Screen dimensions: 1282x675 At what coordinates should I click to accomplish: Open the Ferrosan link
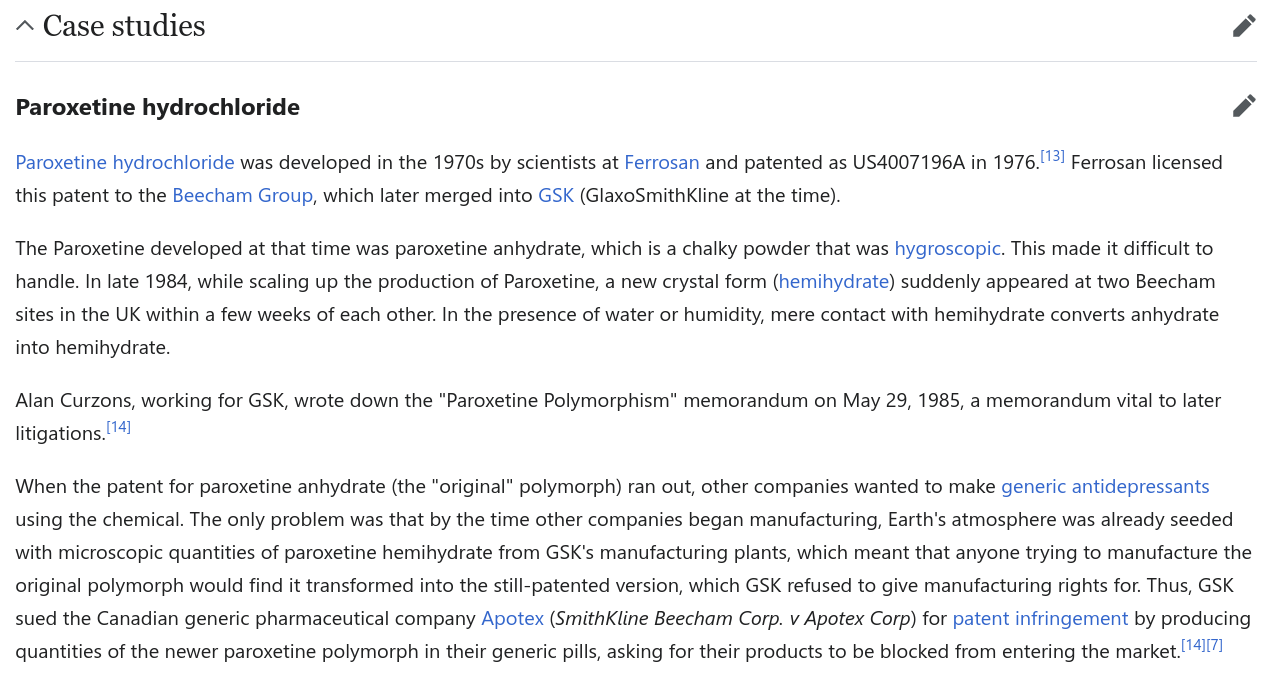point(662,162)
